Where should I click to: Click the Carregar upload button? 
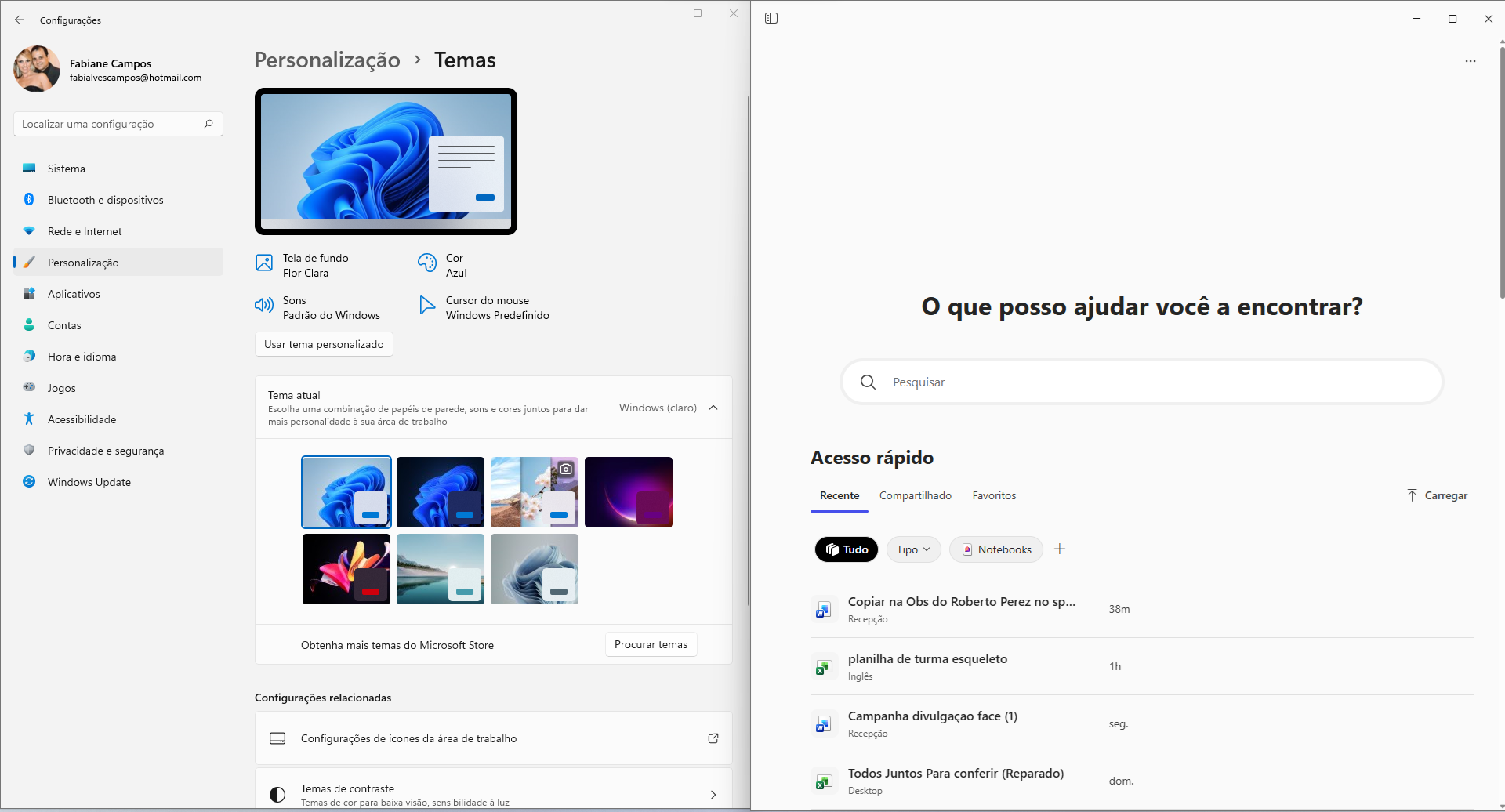click(1437, 495)
